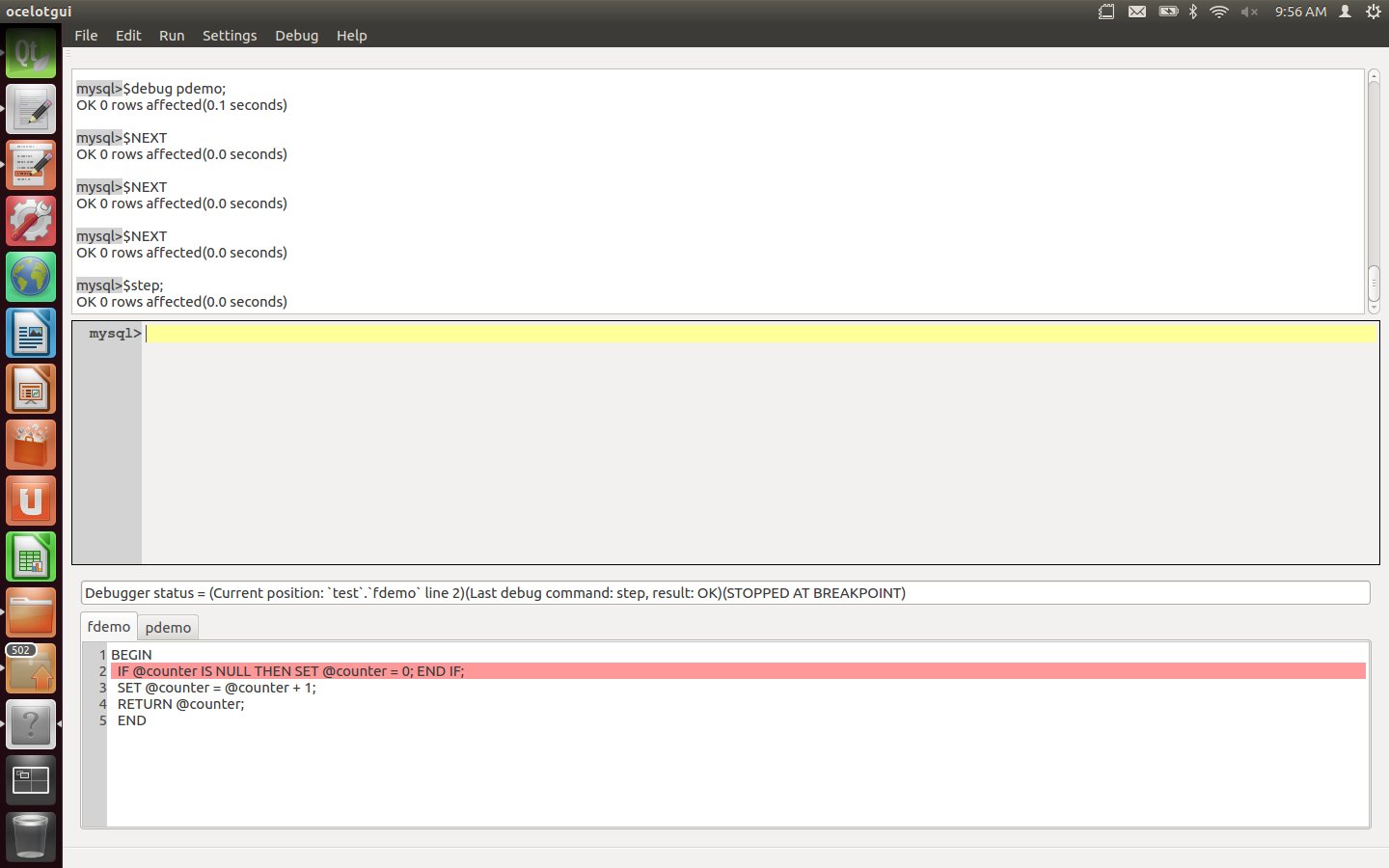Switch to the fdemo tab
The width and height of the screenshot is (1389, 868).
pos(109,627)
